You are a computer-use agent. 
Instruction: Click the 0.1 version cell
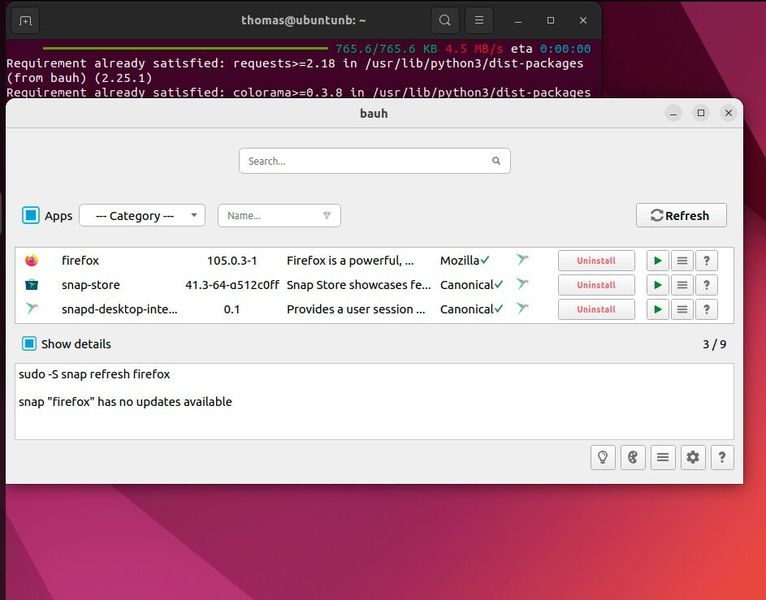[232, 309]
